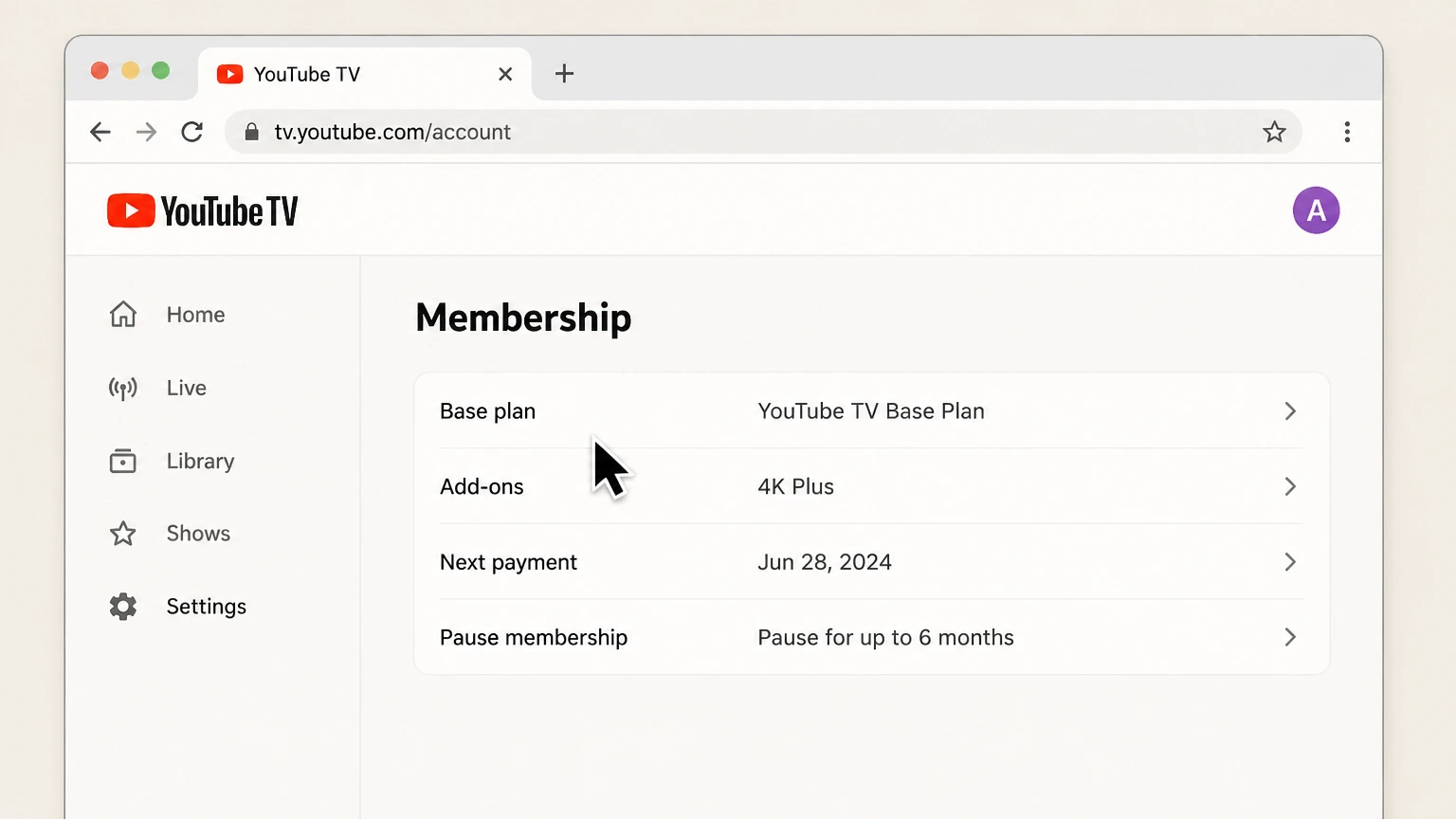The width and height of the screenshot is (1456, 819).
Task: Click the browser forward arrow
Action: pos(146,132)
